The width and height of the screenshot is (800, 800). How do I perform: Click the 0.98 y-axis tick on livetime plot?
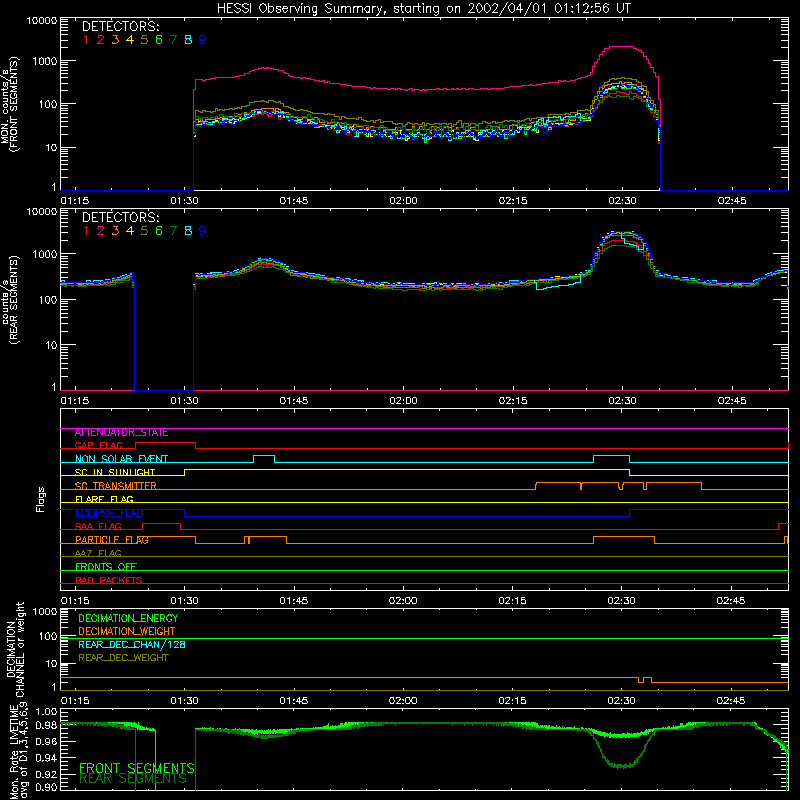tap(46, 726)
